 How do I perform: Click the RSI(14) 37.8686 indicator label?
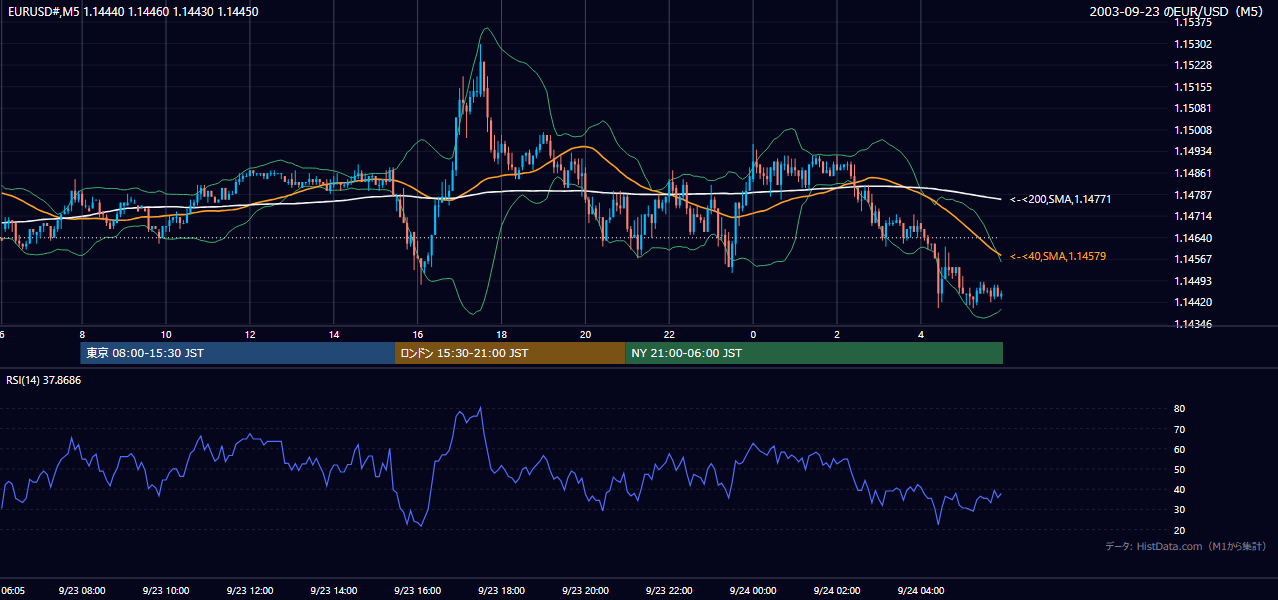coord(44,380)
